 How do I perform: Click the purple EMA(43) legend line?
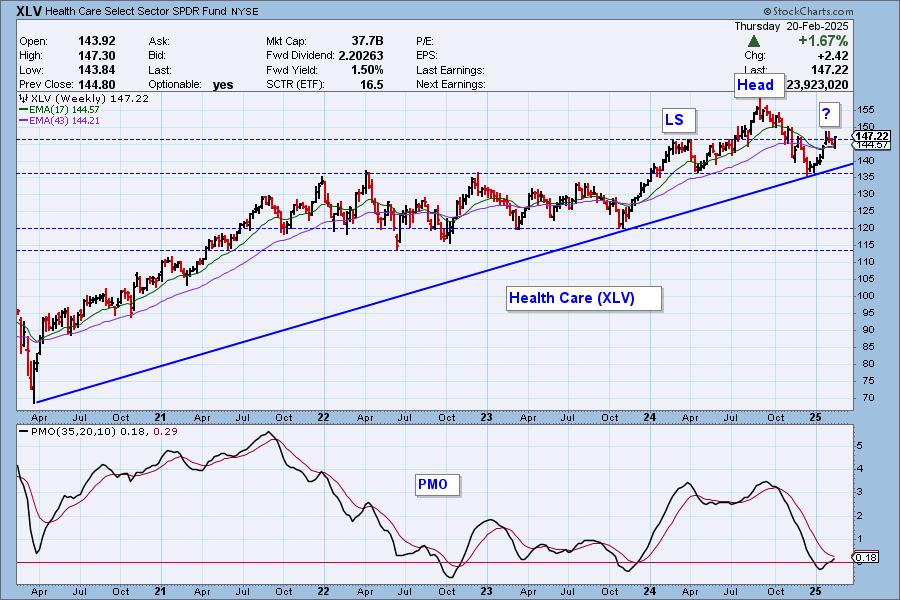(x=24, y=121)
